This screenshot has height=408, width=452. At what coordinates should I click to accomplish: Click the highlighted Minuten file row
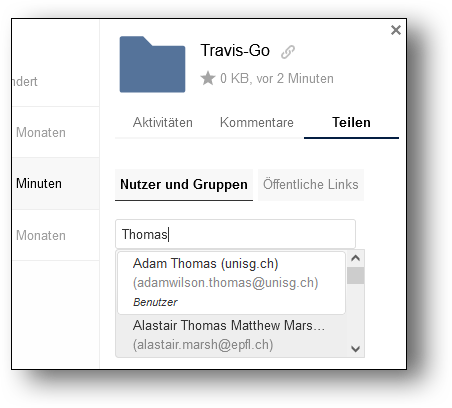56,184
